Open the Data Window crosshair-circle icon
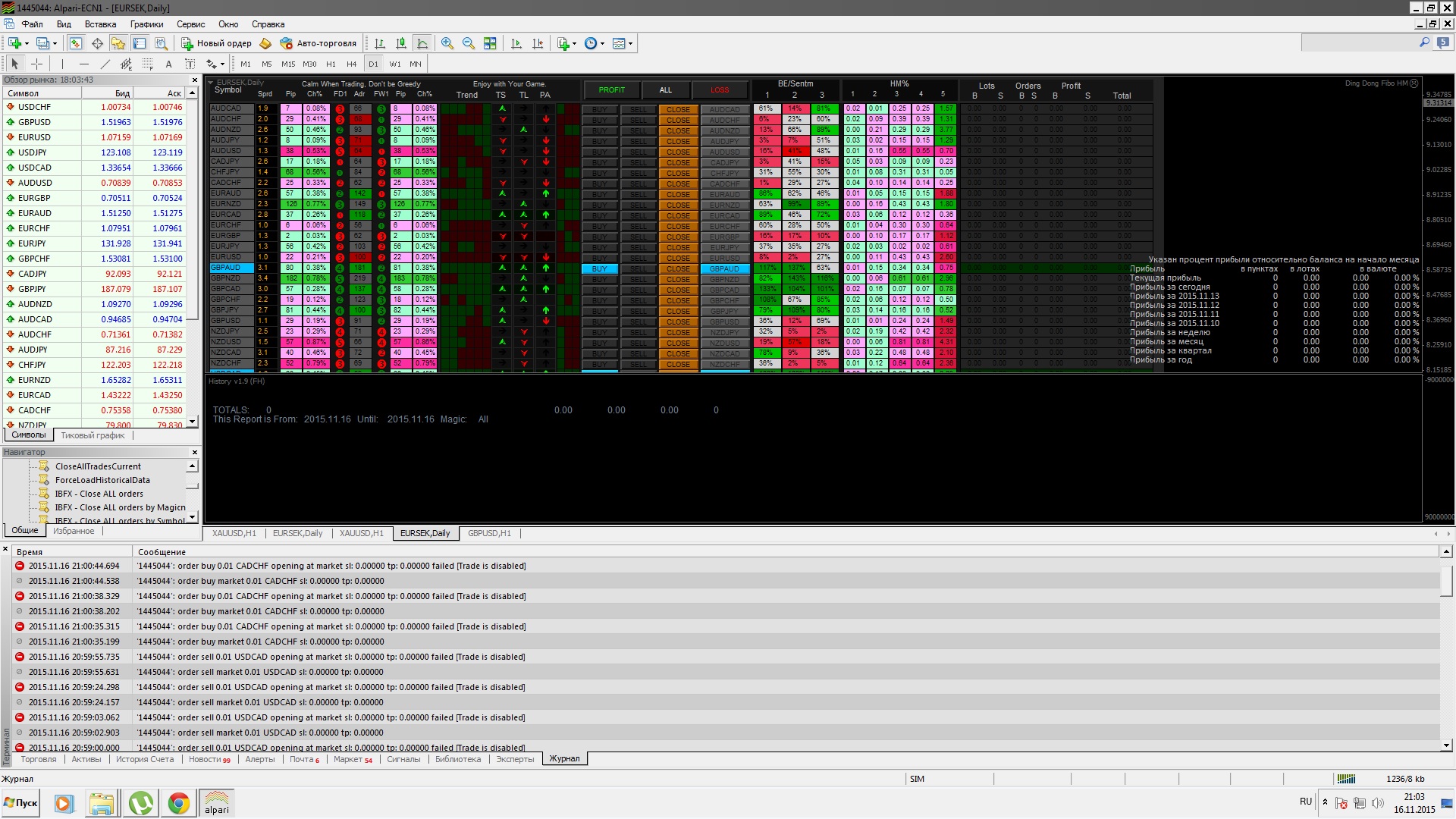Viewport: 1456px width, 819px height. coord(97,43)
